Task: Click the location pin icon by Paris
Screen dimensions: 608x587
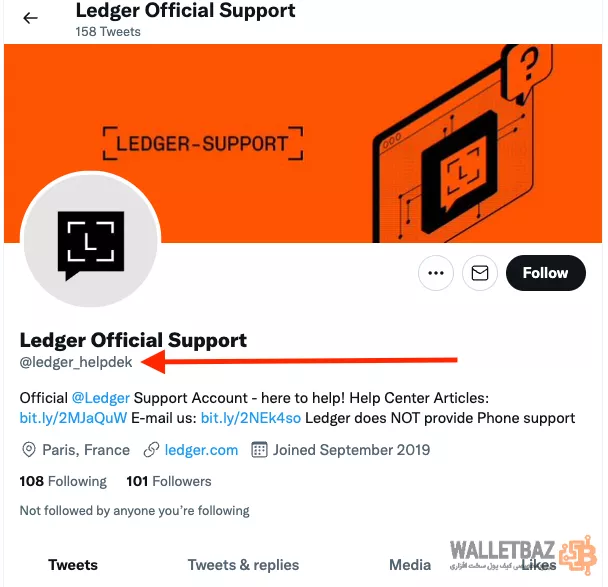Action: (x=29, y=450)
